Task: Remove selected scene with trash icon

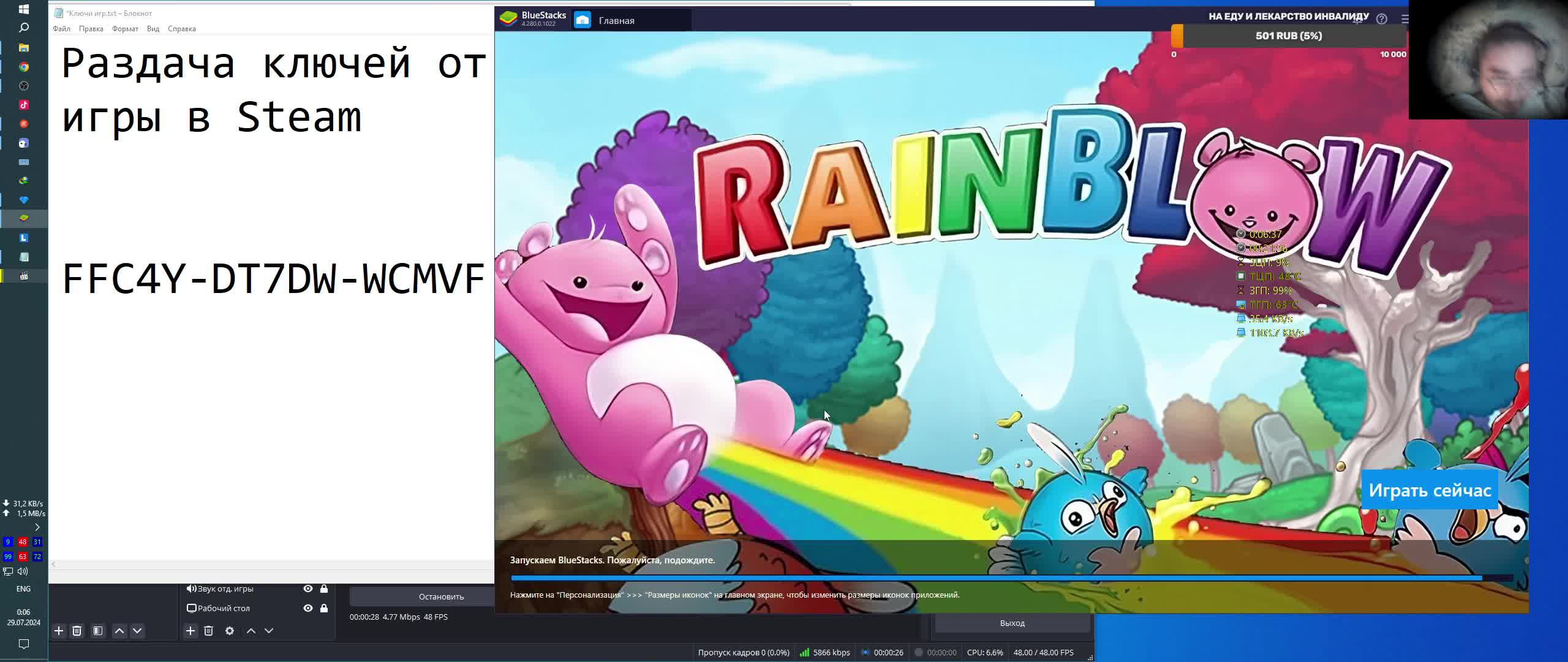Action: 77,631
